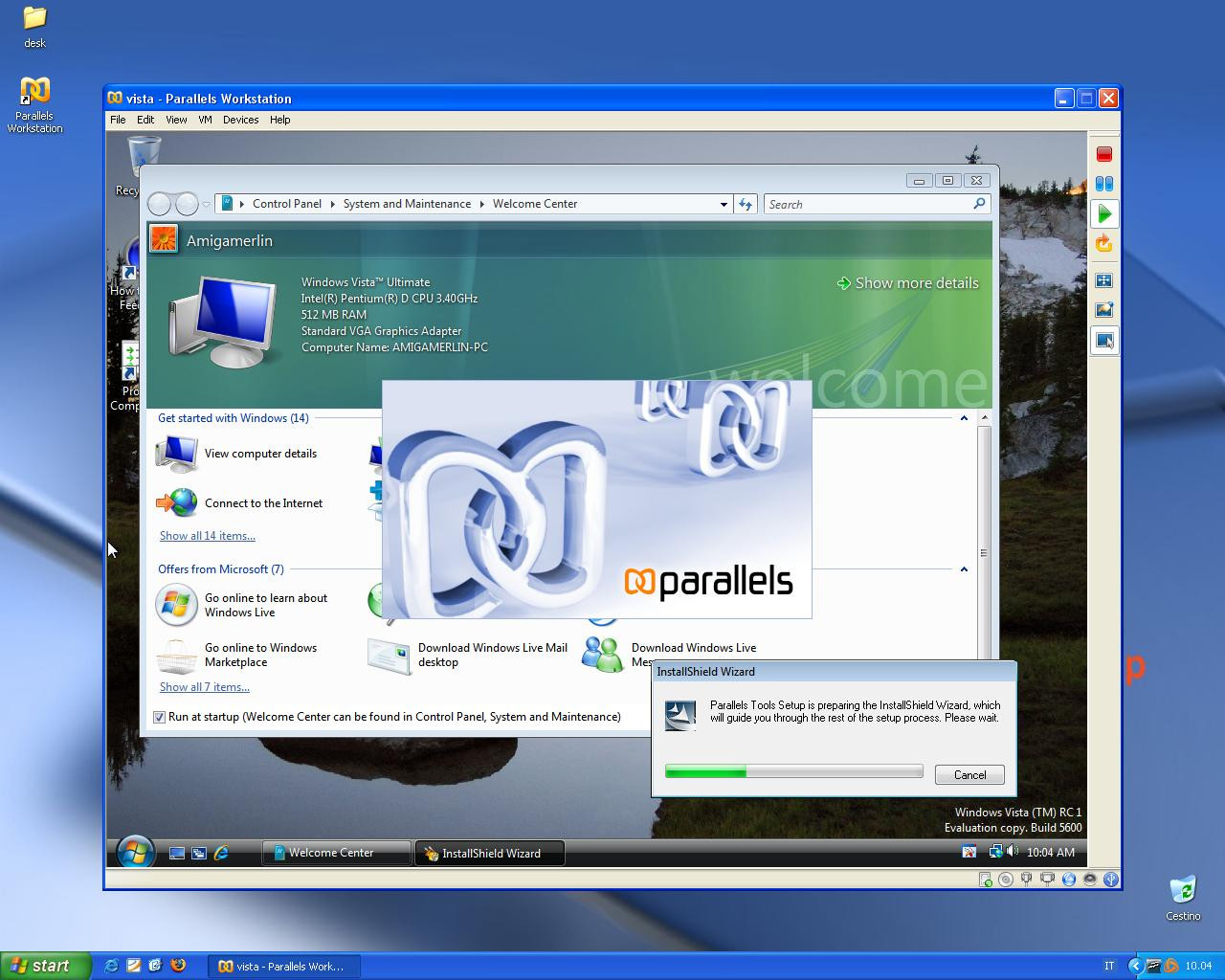Reset the VM with the orange arrow icon
This screenshot has height=980, width=1225.
click(1103, 243)
